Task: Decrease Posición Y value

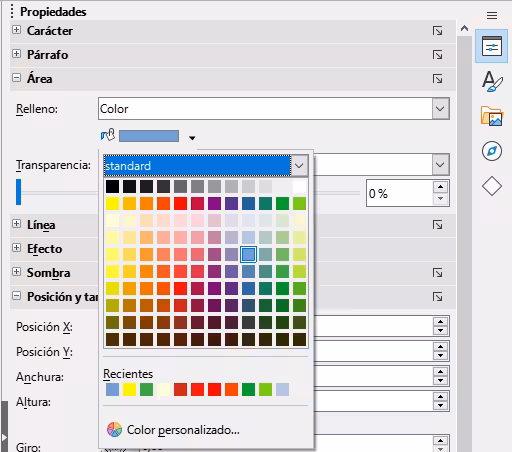Action: (440, 355)
